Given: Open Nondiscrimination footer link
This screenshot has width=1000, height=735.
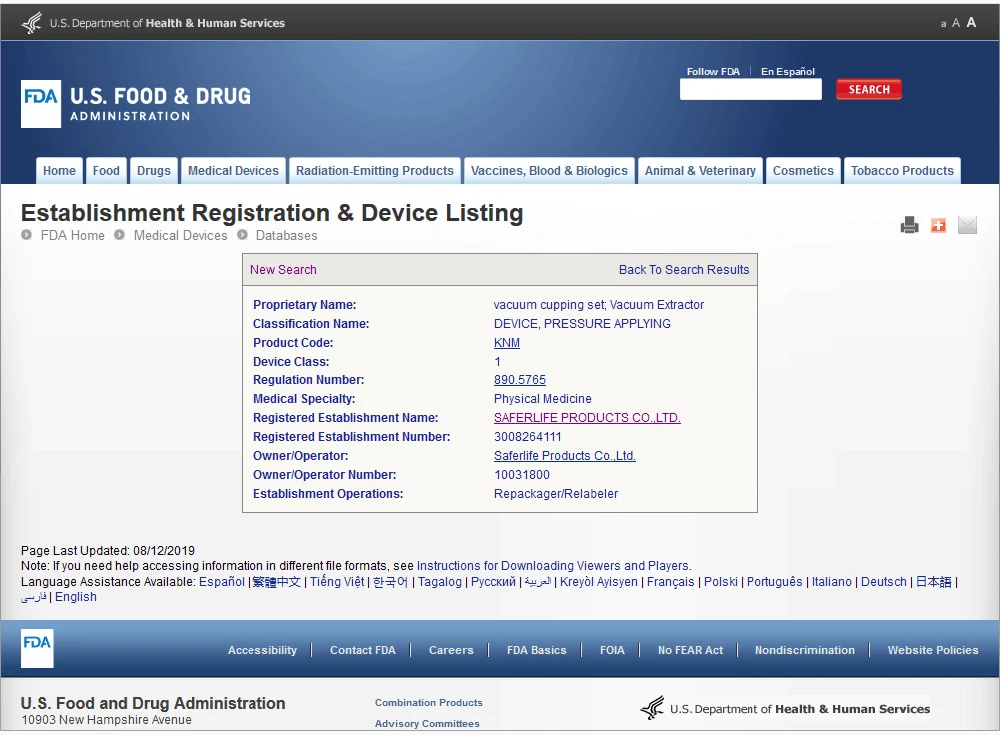Looking at the screenshot, I should (x=804, y=650).
